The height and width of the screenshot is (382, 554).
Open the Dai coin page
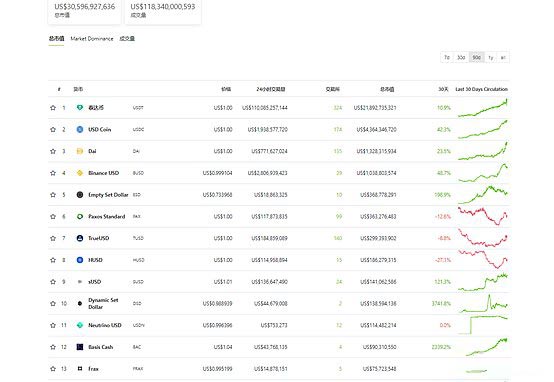[92, 151]
